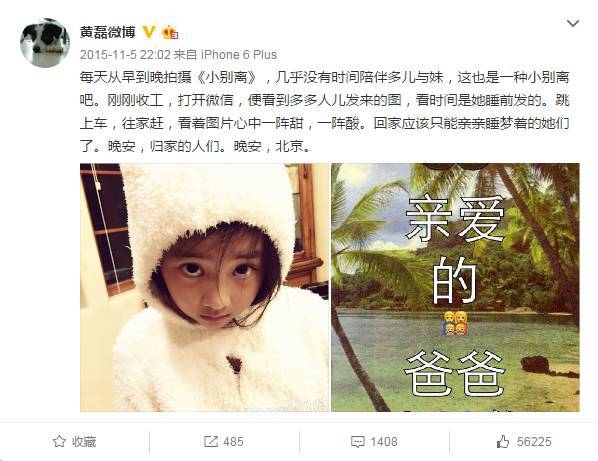The height and width of the screenshot is (461, 598).
Task: Open the girl in white hood photo
Action: point(204,288)
